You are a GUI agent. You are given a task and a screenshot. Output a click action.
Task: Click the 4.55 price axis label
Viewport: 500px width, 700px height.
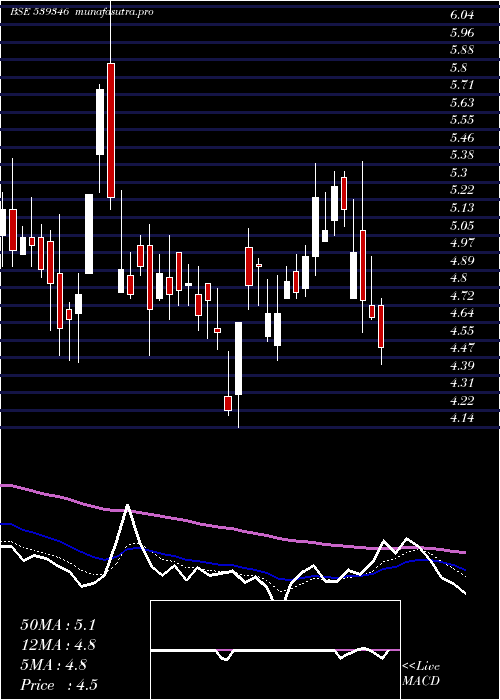pyautogui.click(x=462, y=330)
